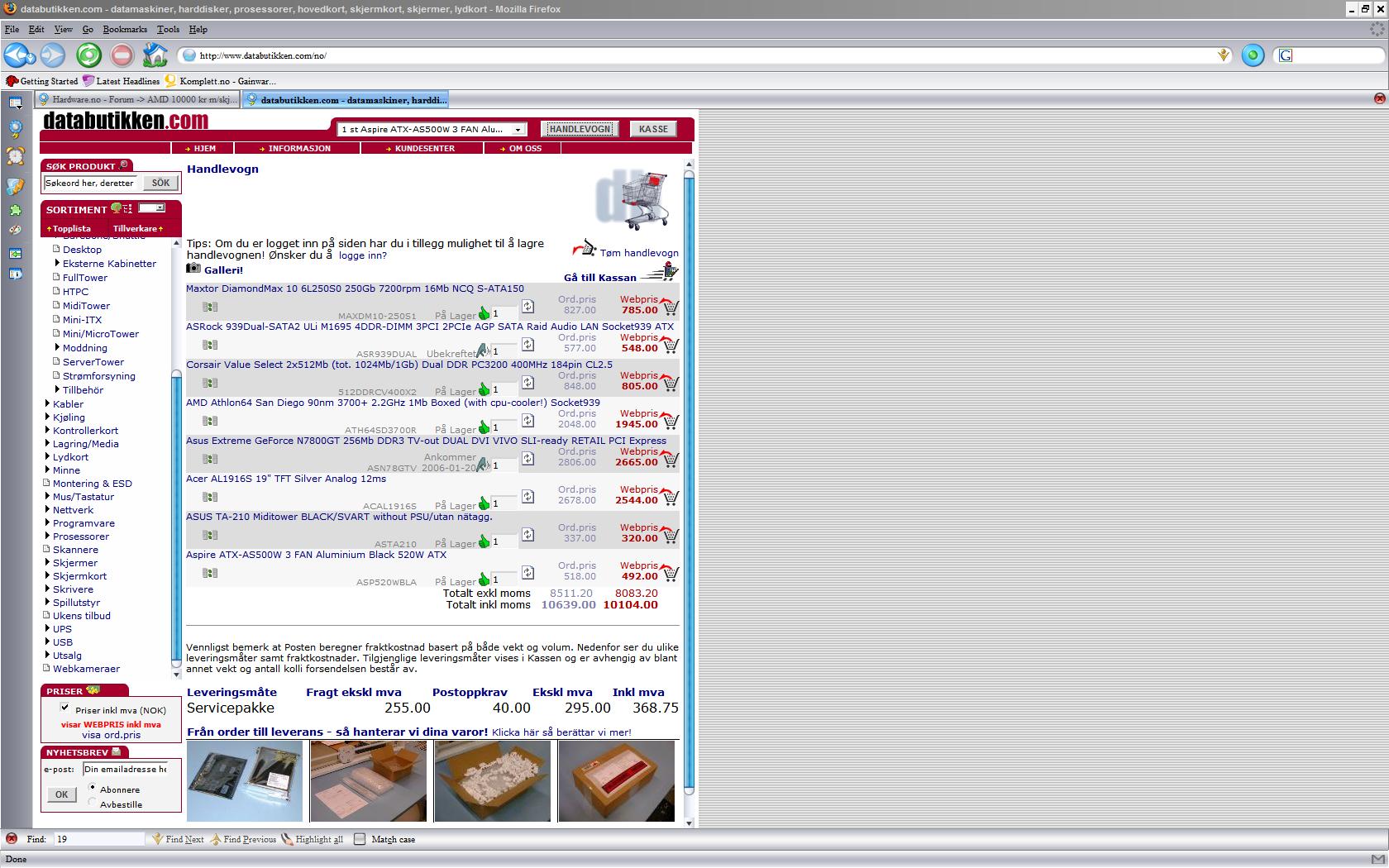Click the update quantity icon for ASRock 939Dual
This screenshot has height=868, width=1389.
click(527, 345)
